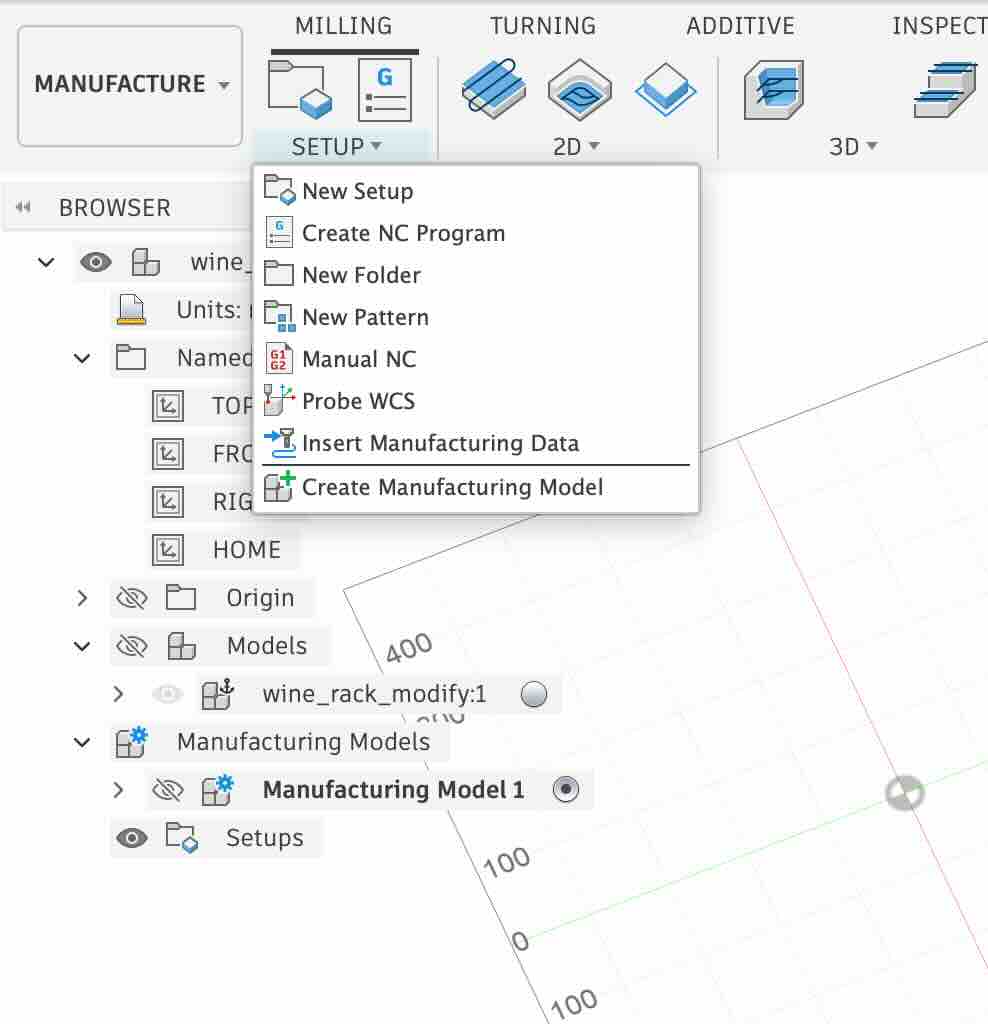
Task: Click the New Setup toolbar icon
Action: coord(300,89)
